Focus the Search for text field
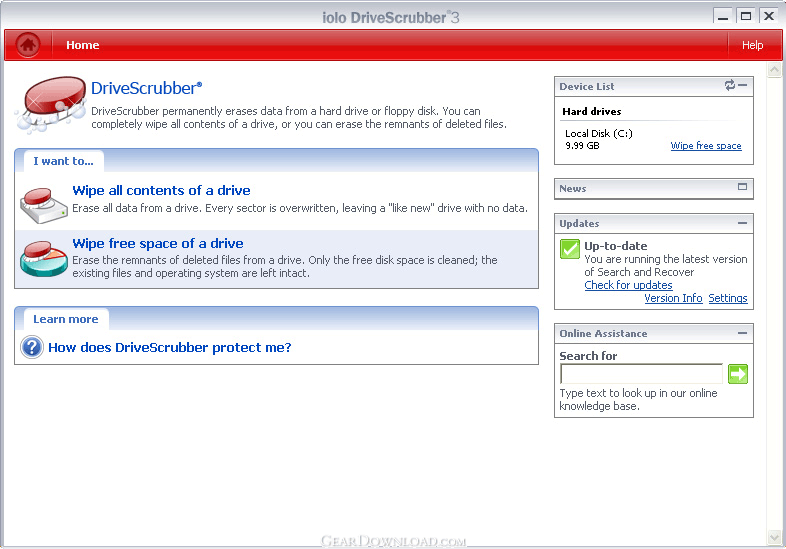Screen dimensions: 786x549 point(642,374)
